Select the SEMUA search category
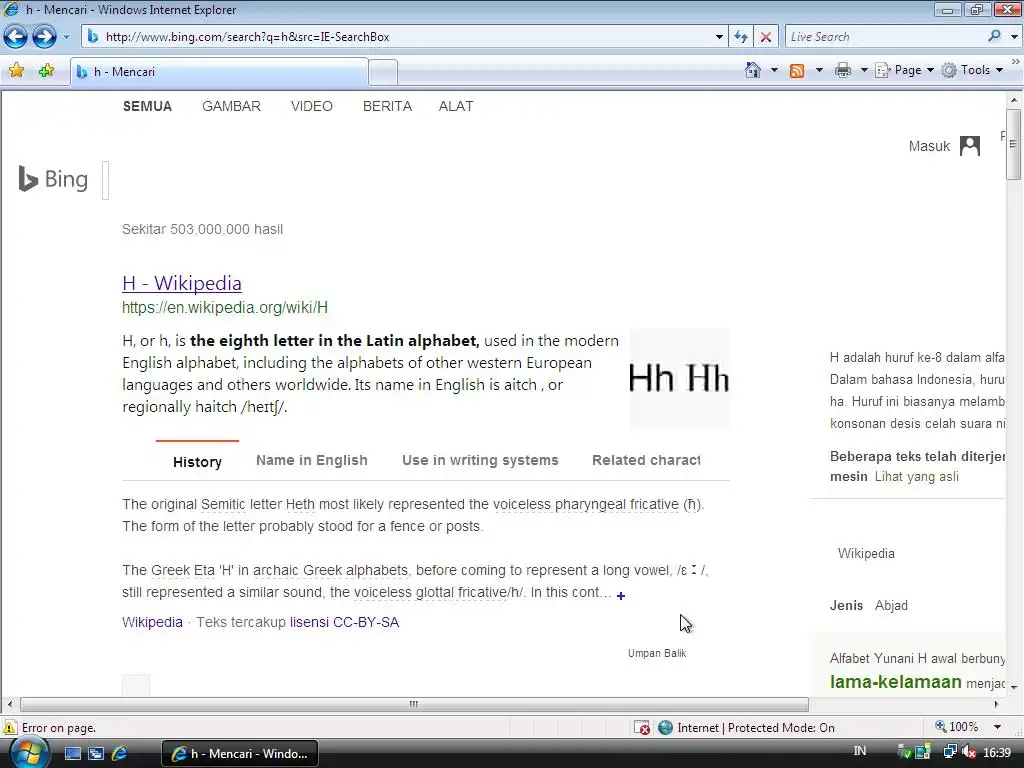 coord(147,106)
